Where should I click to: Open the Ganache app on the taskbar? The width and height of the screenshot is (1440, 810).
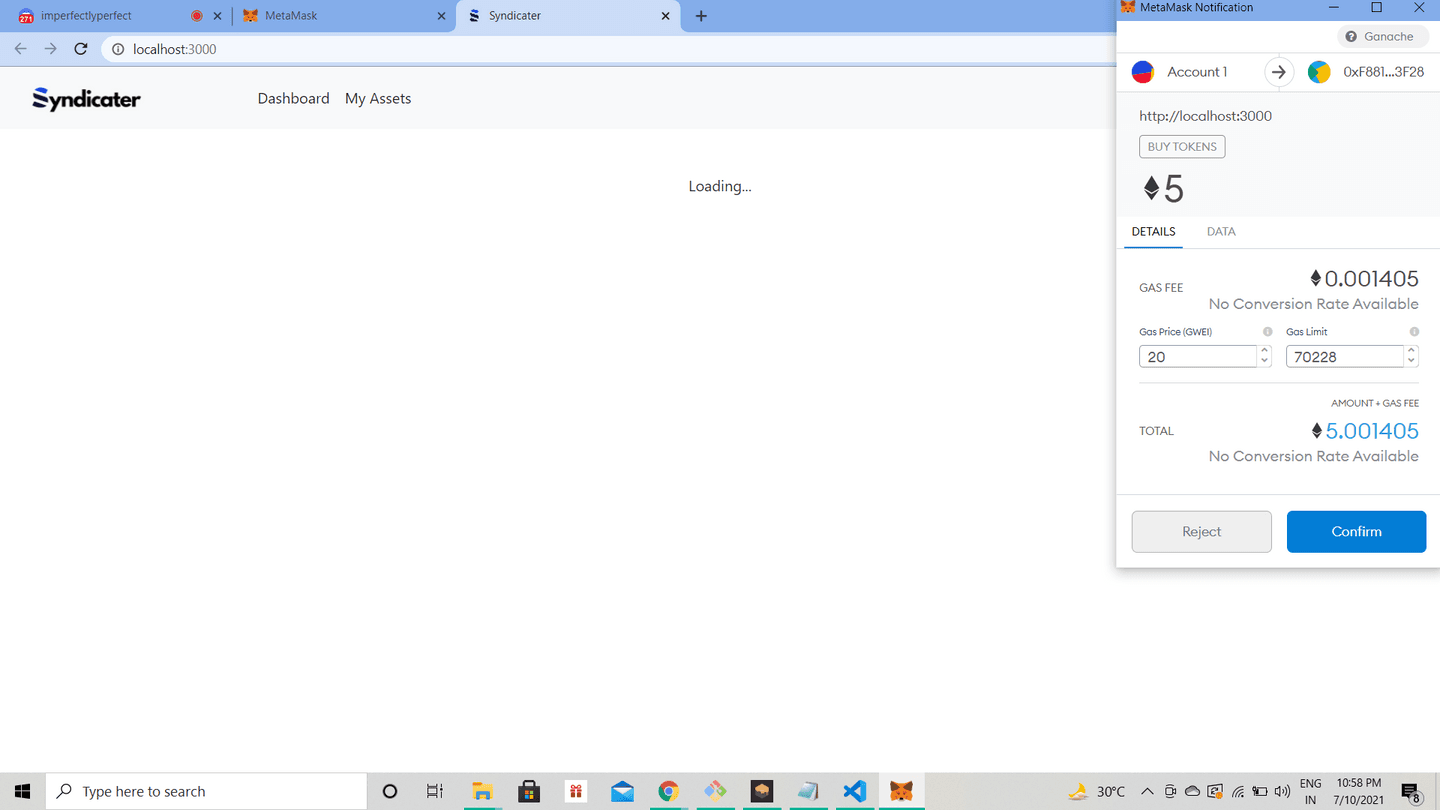(761, 791)
